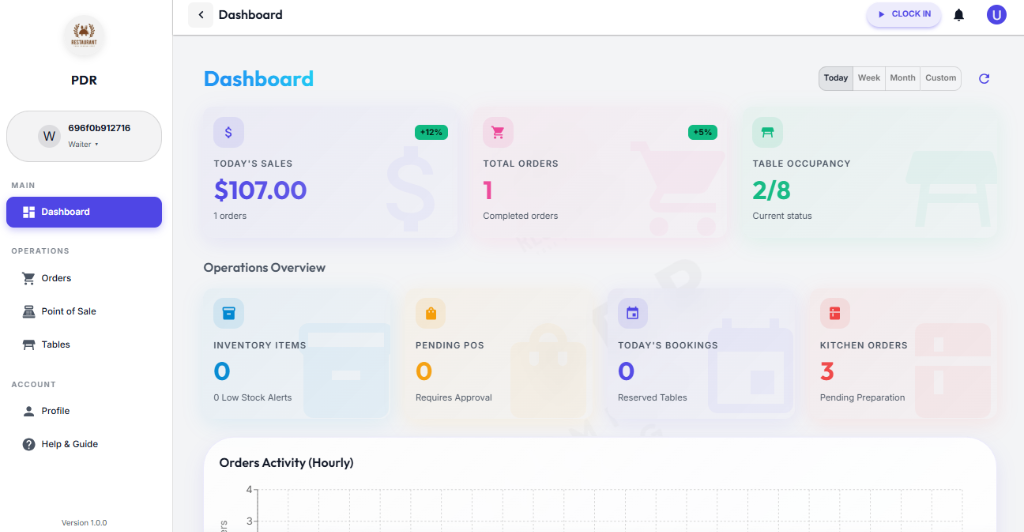
Task: Click the Kitchen Orders icon
Action: coord(834,313)
